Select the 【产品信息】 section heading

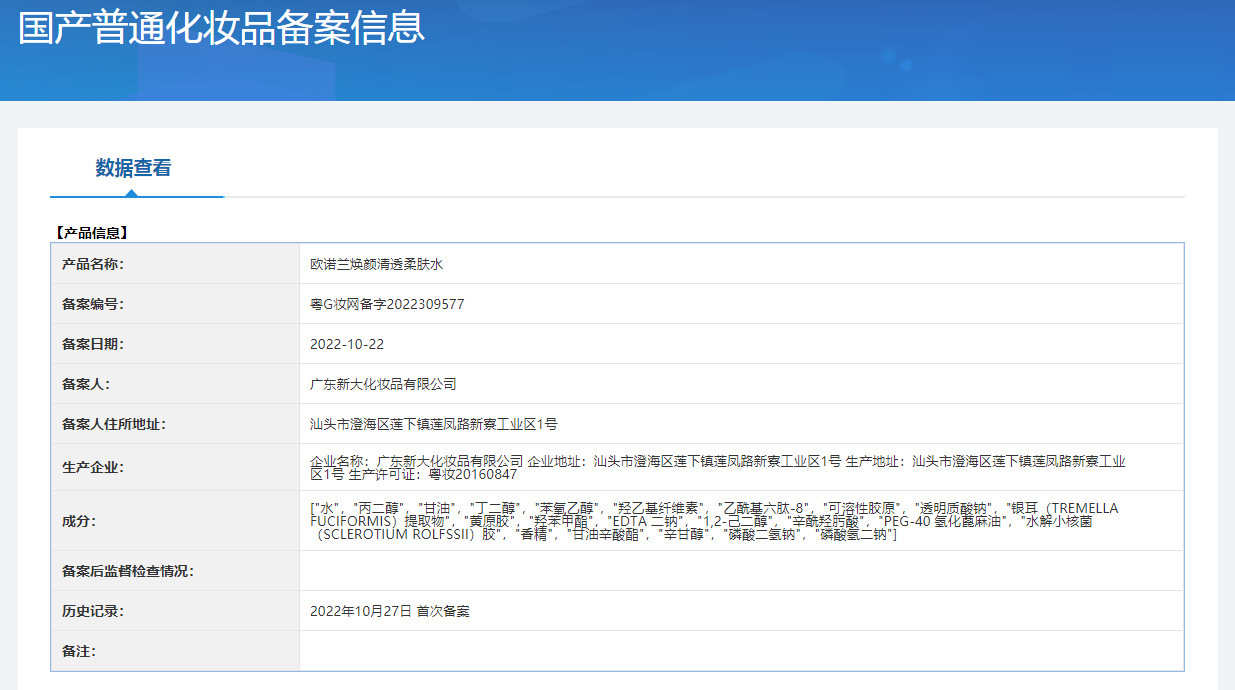point(90,233)
